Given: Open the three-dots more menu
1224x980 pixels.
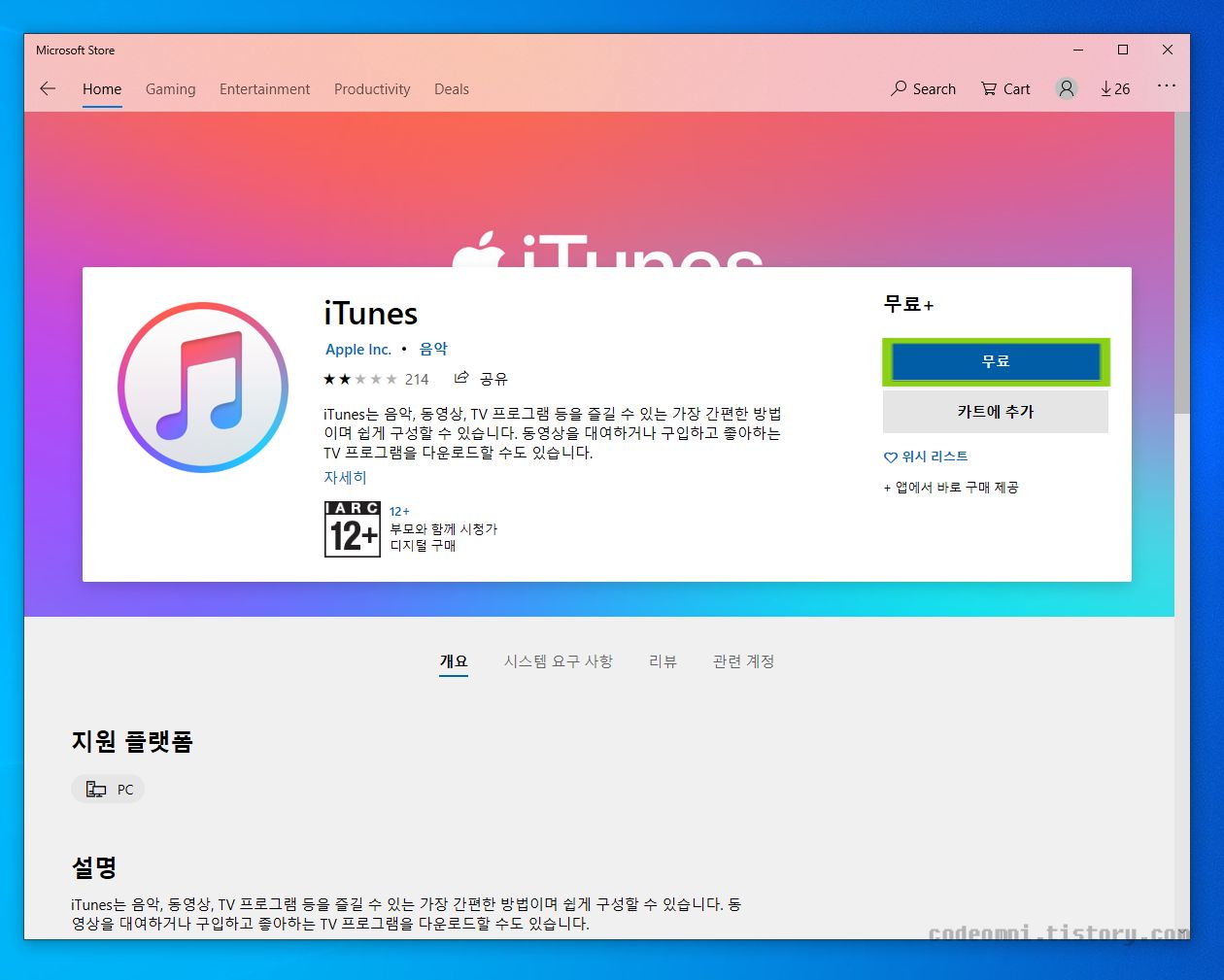Looking at the screenshot, I should pos(1167,86).
